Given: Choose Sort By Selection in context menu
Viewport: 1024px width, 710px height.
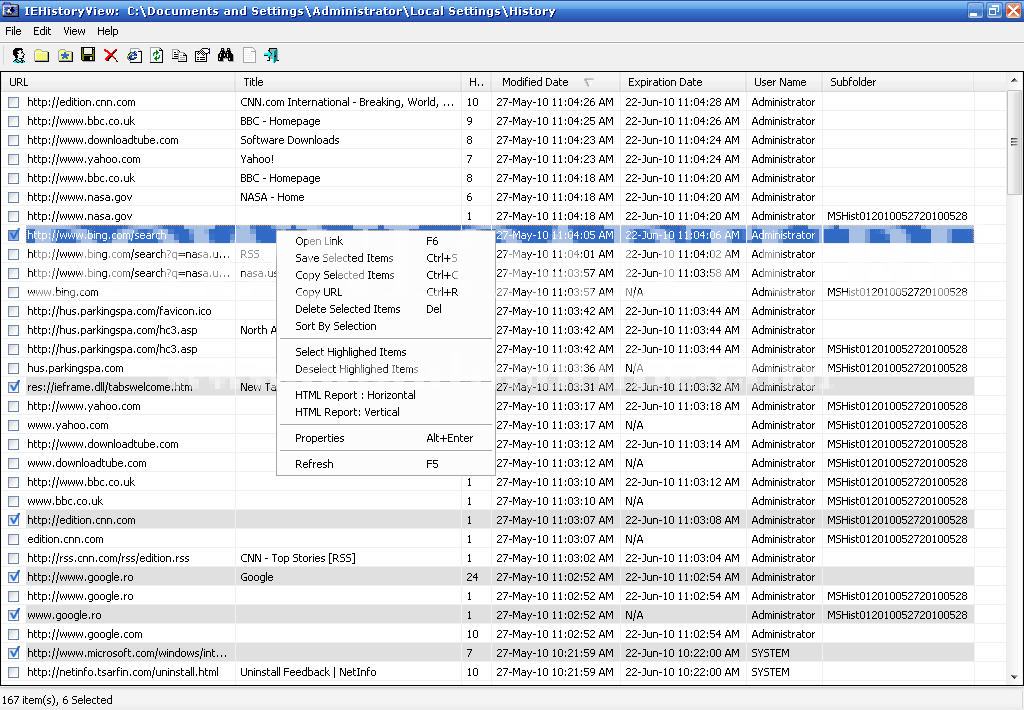Looking at the screenshot, I should [x=336, y=326].
